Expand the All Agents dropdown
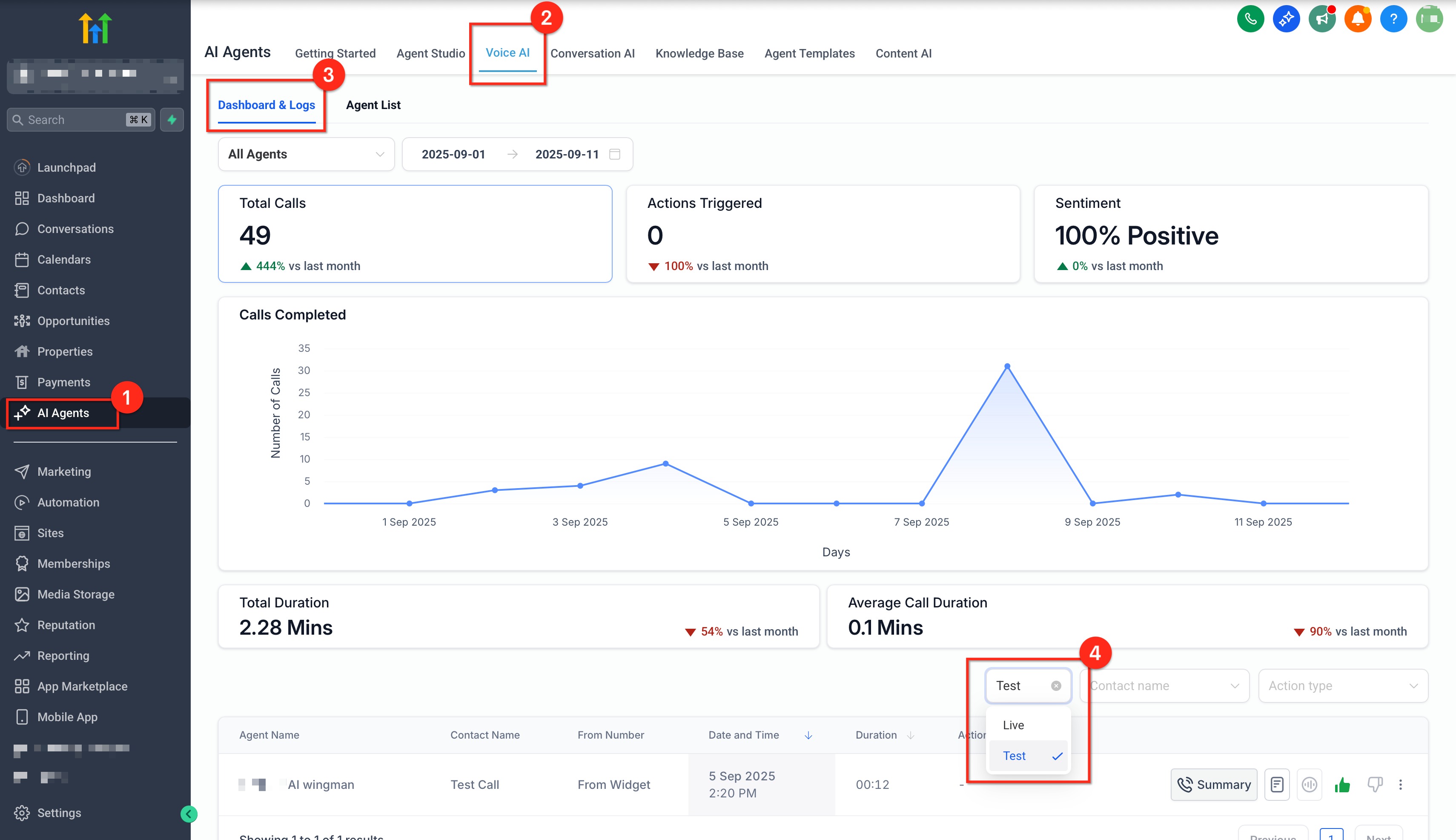This screenshot has height=840, width=1456. 306,154
